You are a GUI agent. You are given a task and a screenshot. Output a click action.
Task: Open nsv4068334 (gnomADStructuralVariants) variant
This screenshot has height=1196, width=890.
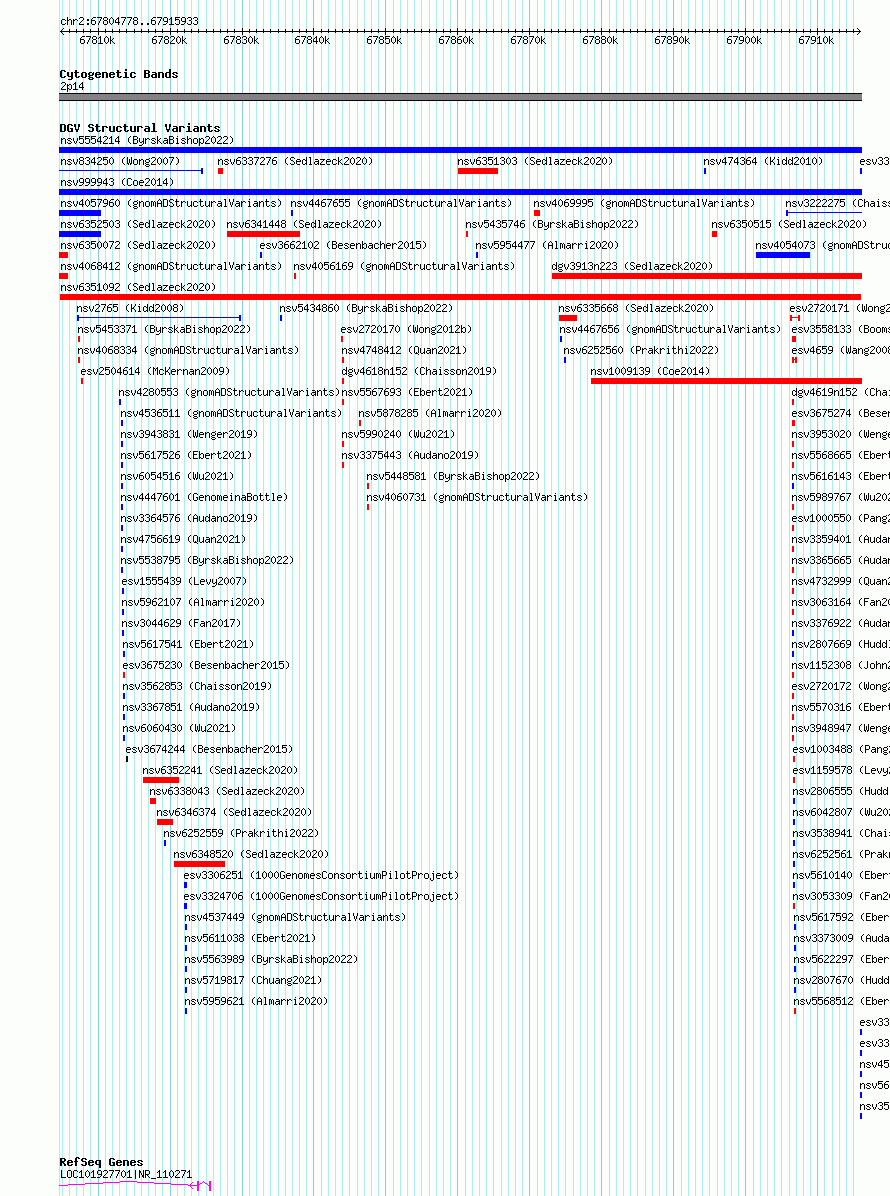(x=188, y=350)
